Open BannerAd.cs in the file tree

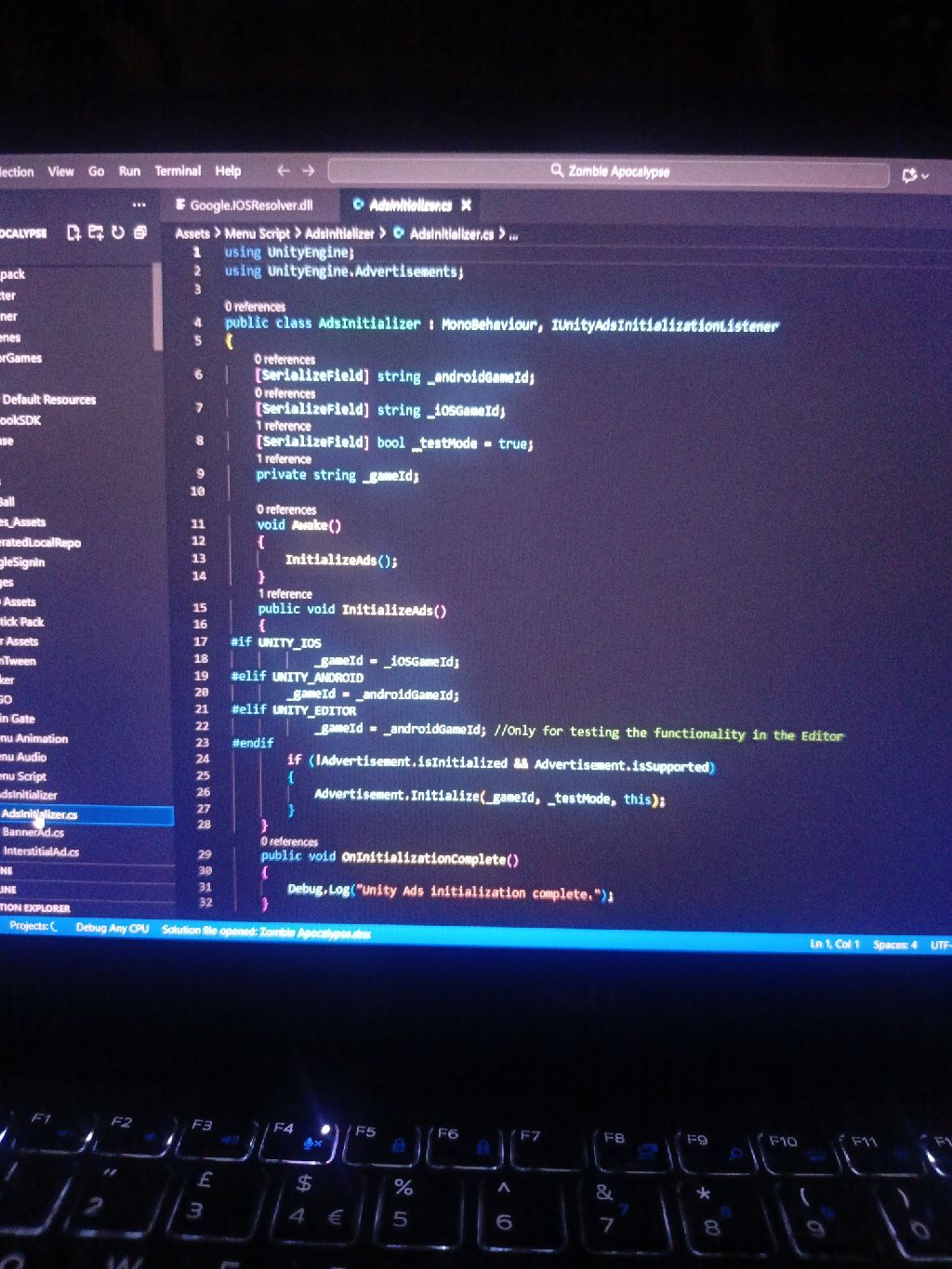[x=33, y=832]
